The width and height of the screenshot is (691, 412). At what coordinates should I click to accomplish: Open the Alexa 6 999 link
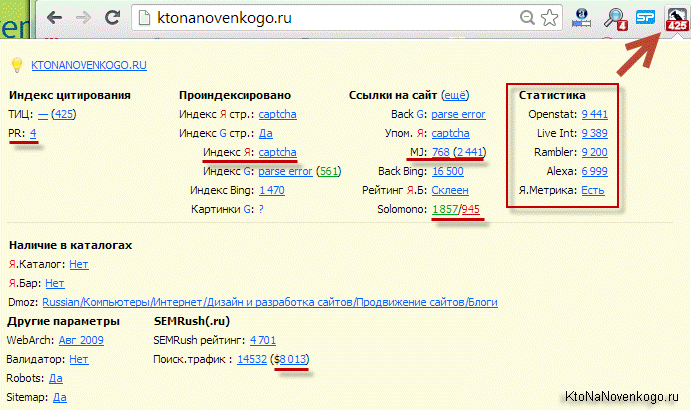click(594, 171)
